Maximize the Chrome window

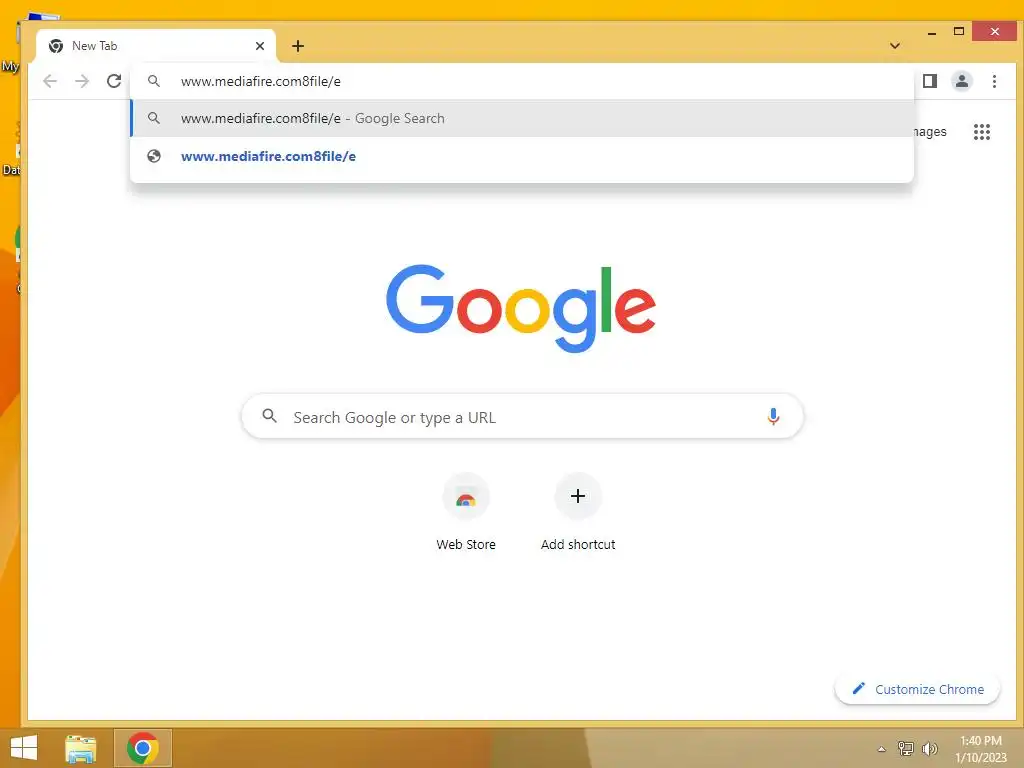(x=959, y=31)
